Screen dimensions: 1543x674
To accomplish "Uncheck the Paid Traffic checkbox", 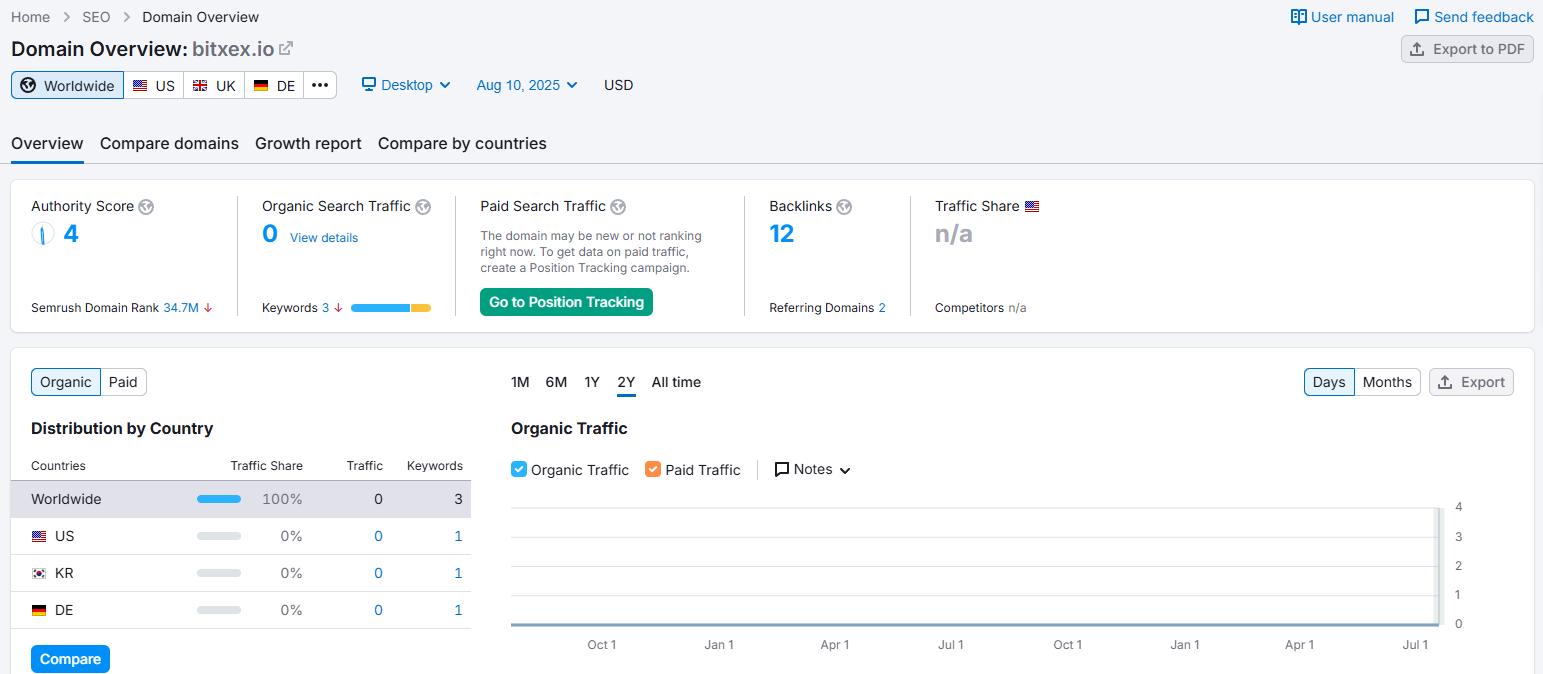I will (653, 469).
